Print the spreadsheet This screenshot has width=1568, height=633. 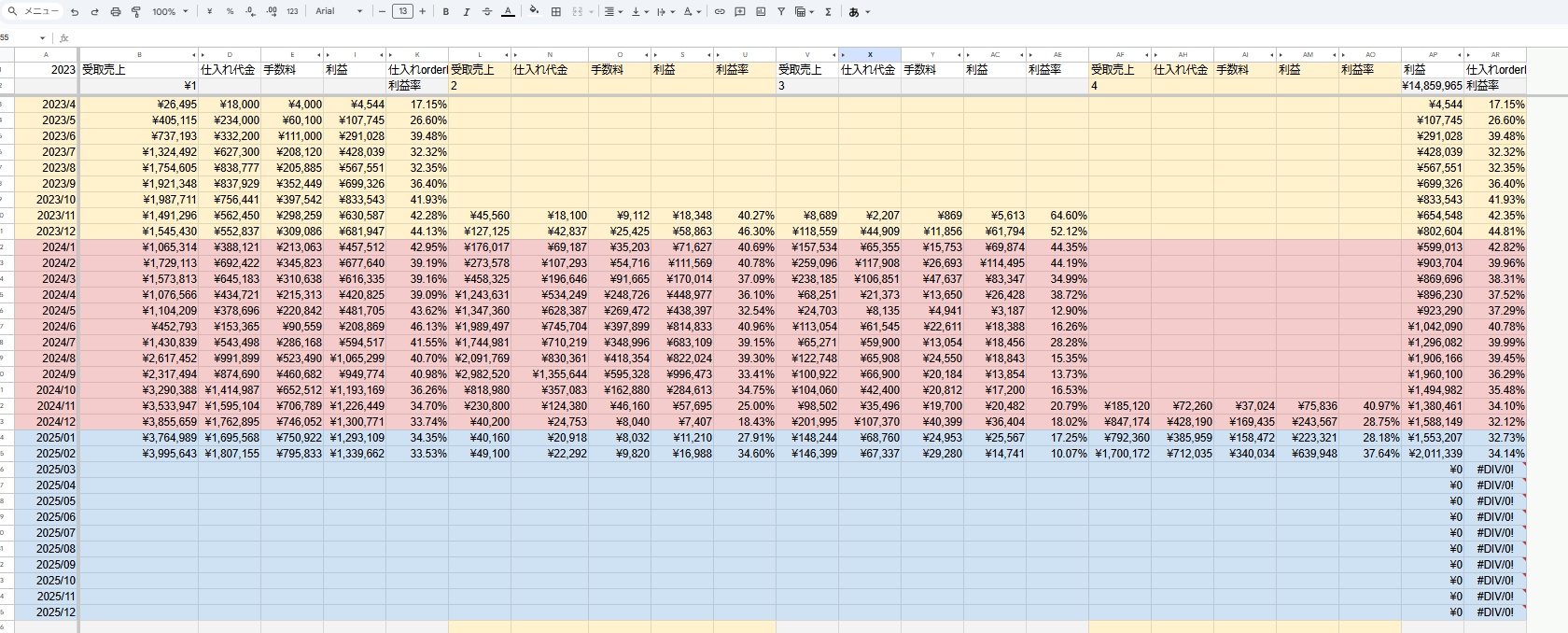115,11
